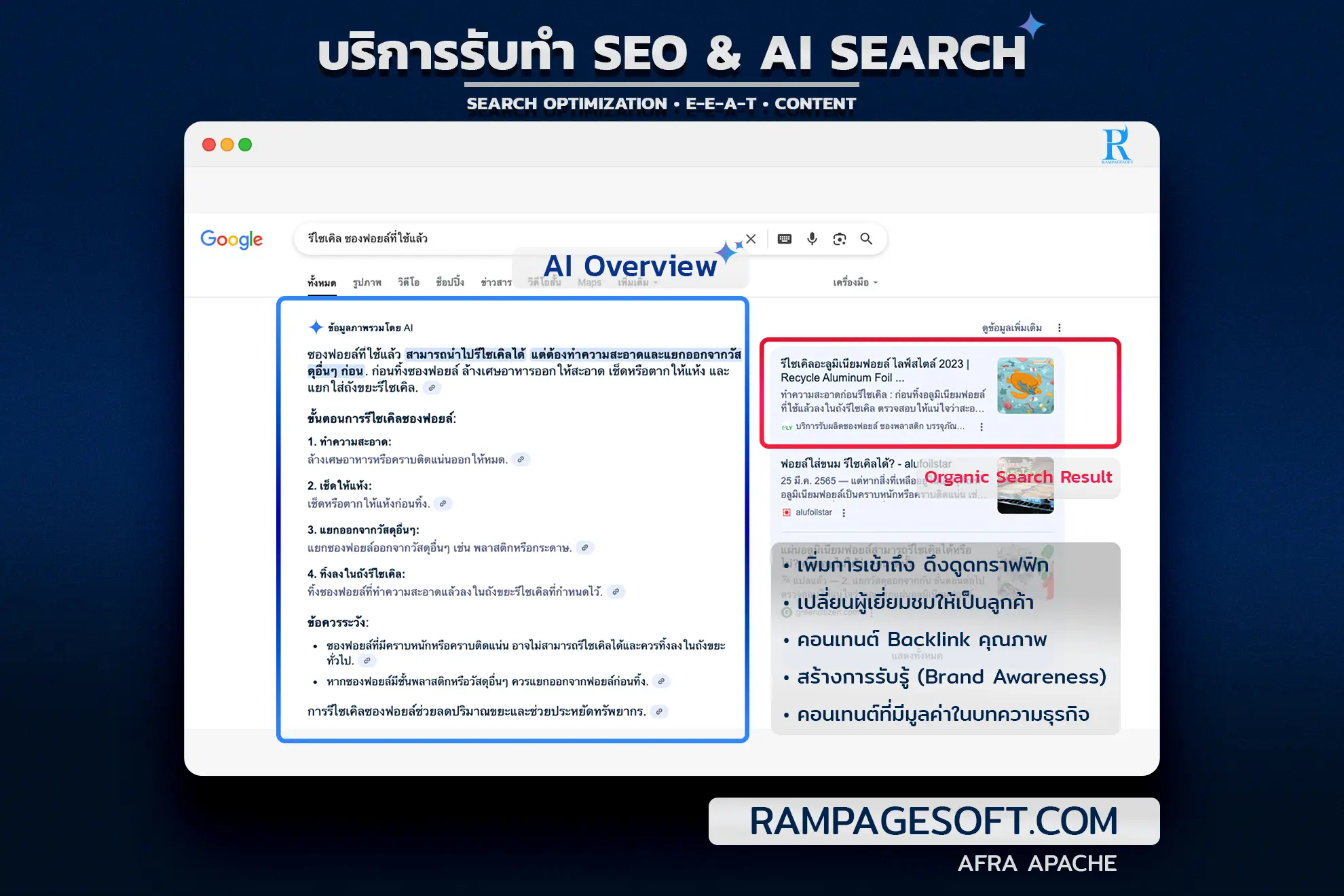This screenshot has width=1344, height=896.
Task: Click the AI sparkle icon beside ข้อมูลภาพรวมโดย AI
Action: tap(316, 327)
